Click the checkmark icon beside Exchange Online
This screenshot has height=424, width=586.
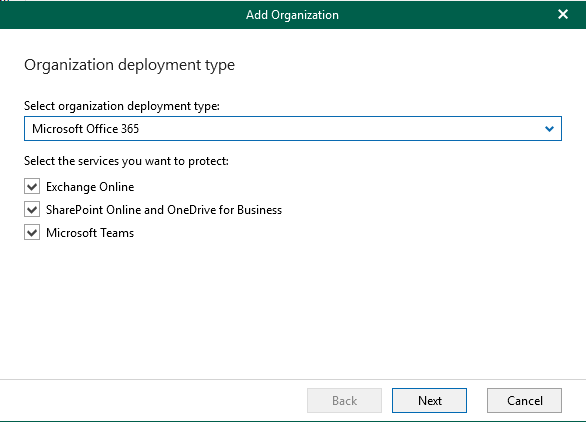(x=32, y=186)
